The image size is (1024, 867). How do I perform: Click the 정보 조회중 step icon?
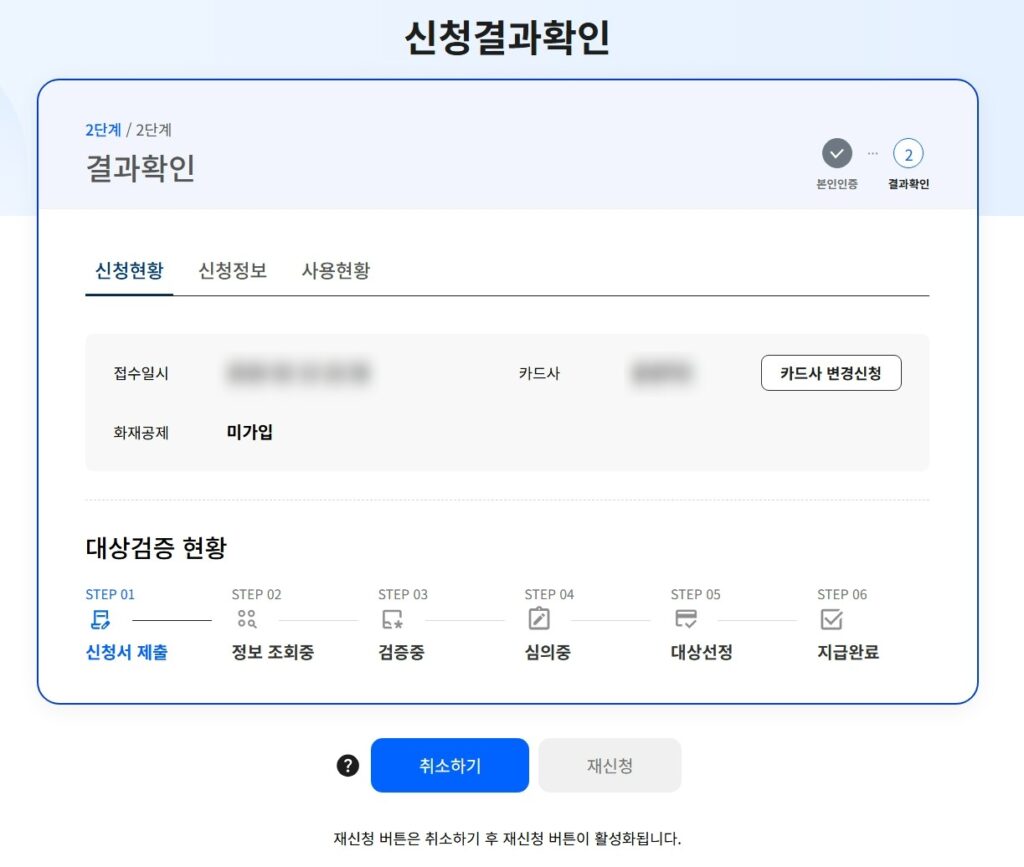tap(246, 620)
